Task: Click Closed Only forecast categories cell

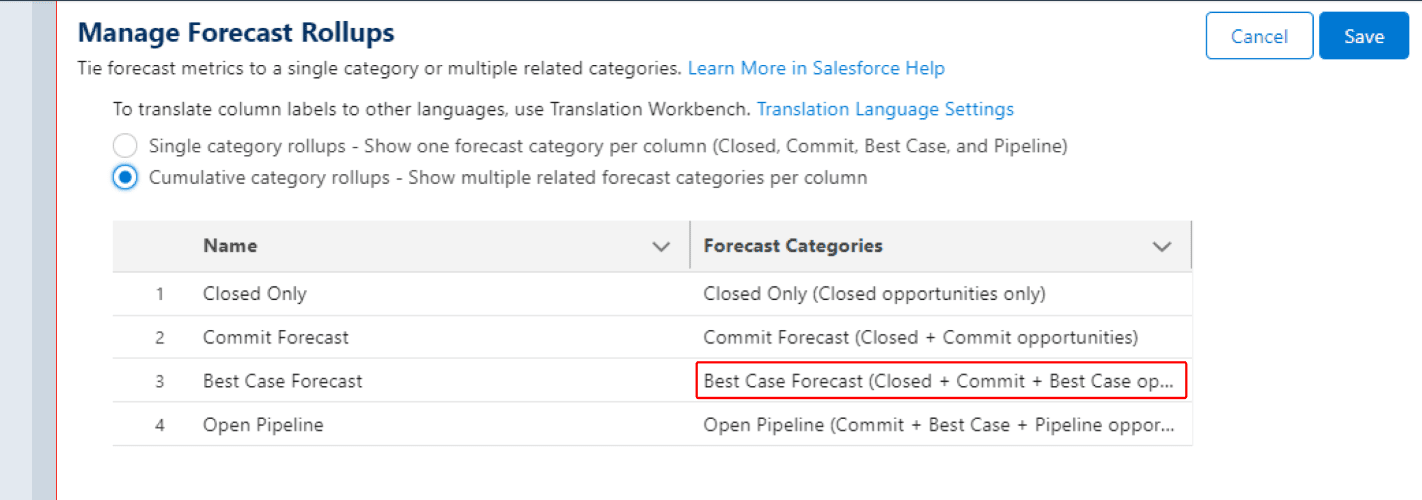Action: pos(874,294)
